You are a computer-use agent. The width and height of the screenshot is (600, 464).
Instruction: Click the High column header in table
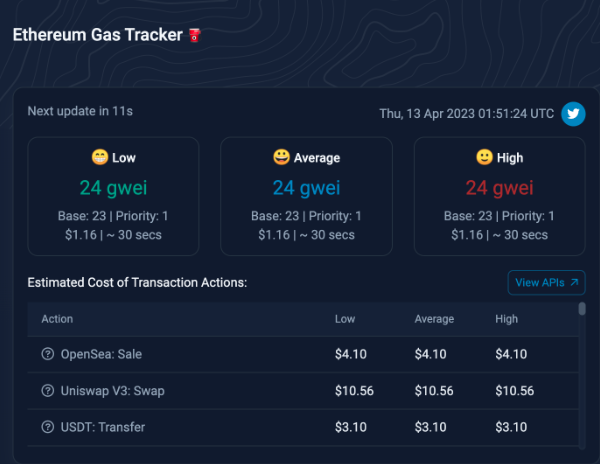506,319
